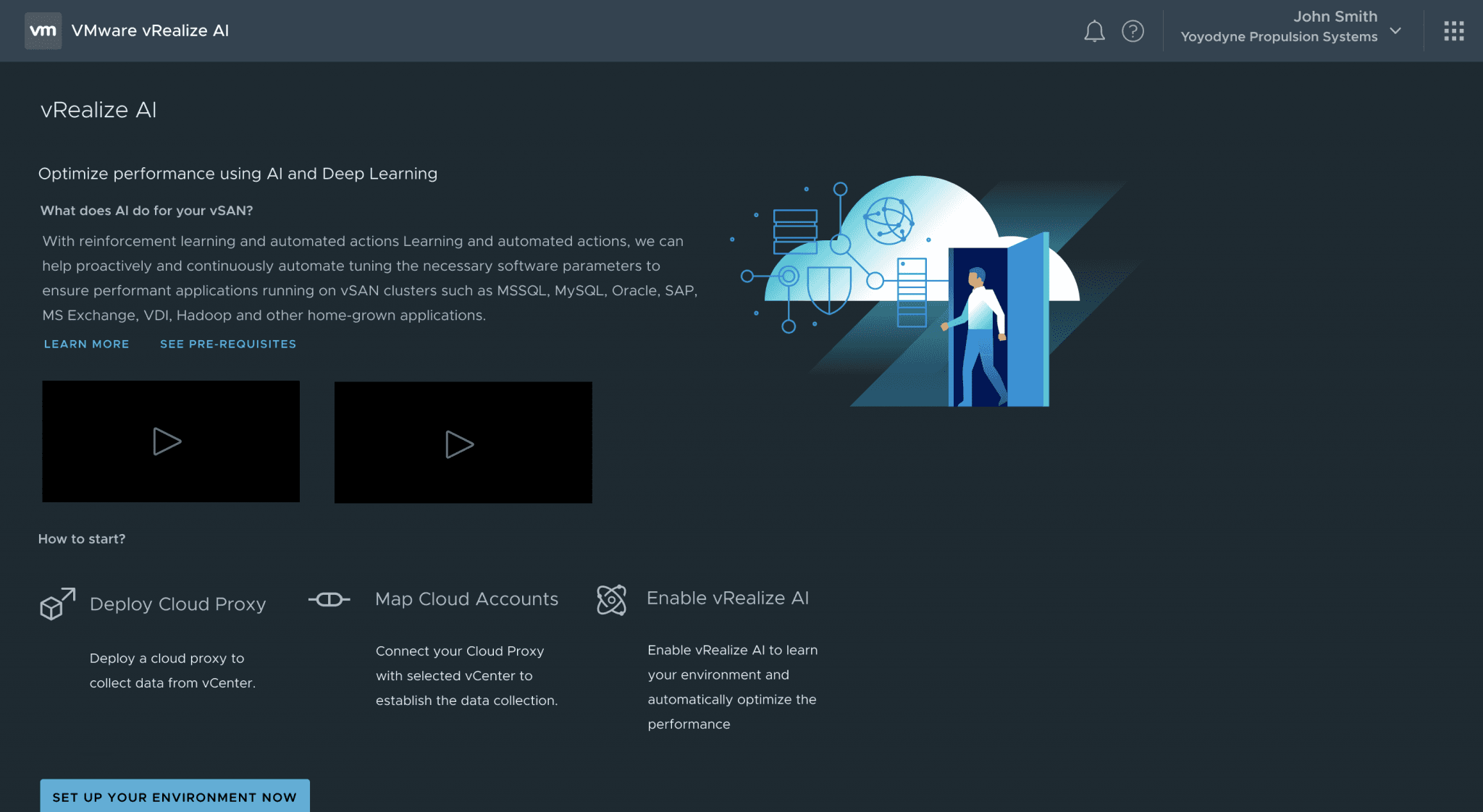Play the first intro video

167,441
